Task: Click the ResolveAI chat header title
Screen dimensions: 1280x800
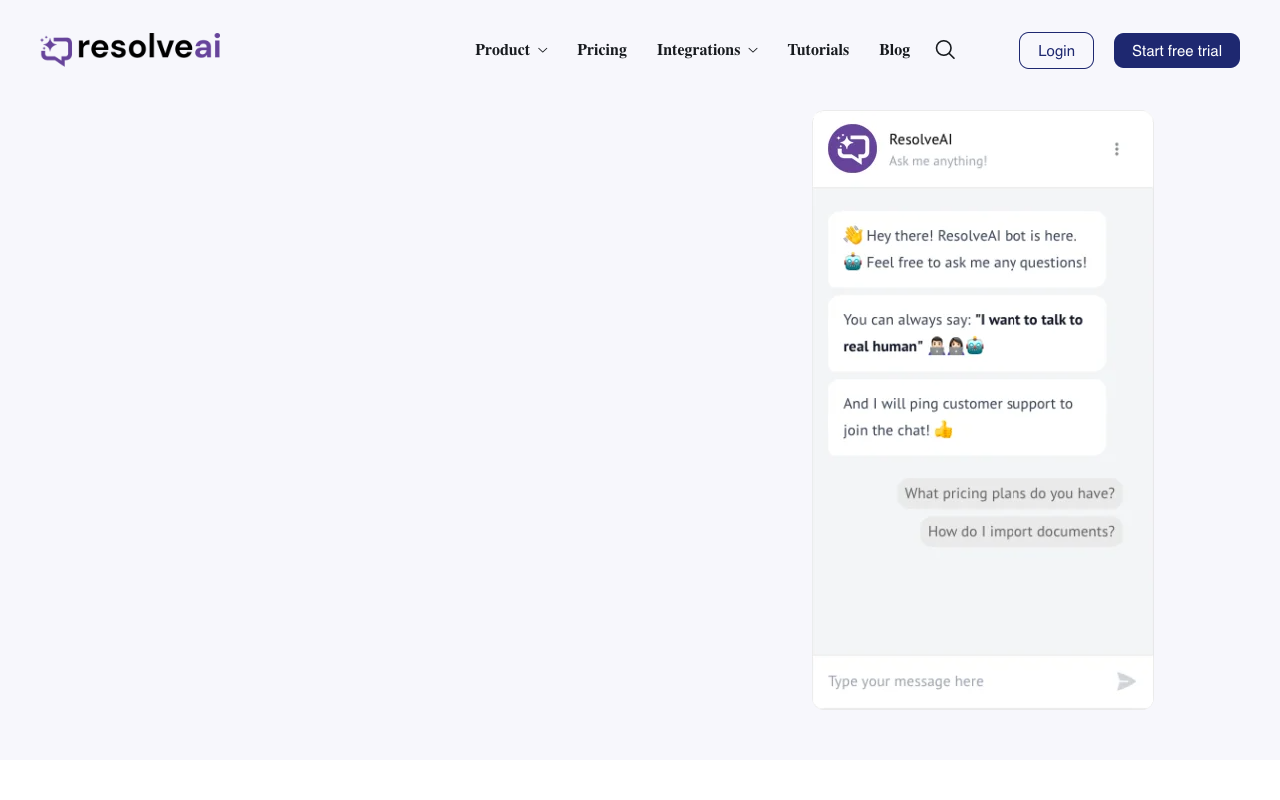Action: pos(920,139)
